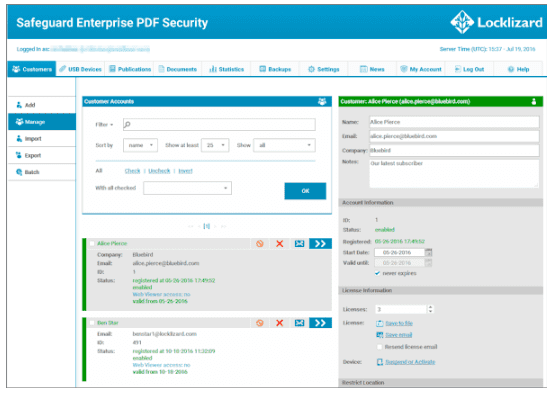Suspend Ben Star with the orange icon
This screenshot has width=554, height=397.
[x=260, y=322]
